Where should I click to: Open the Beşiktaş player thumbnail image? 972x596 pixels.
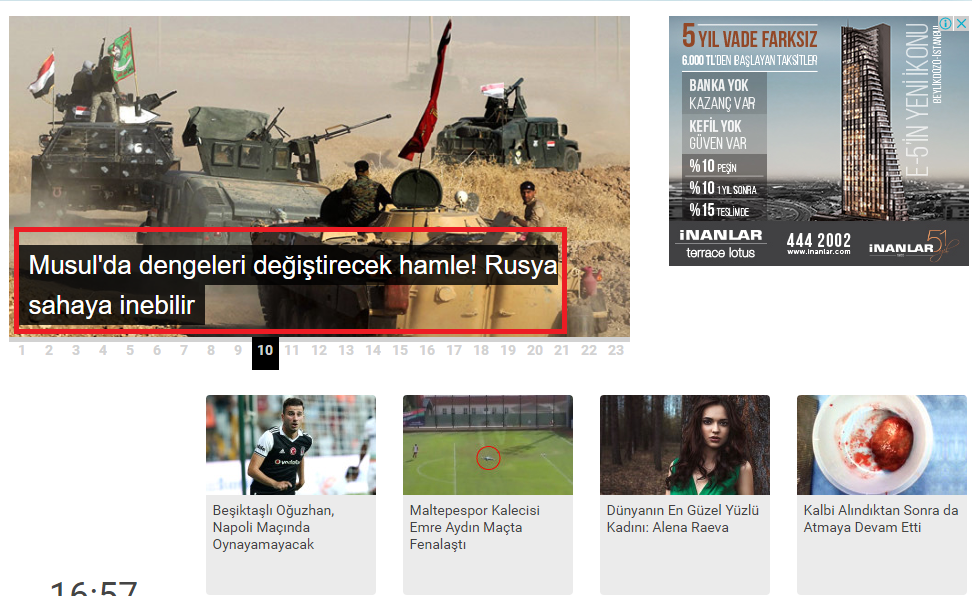291,445
